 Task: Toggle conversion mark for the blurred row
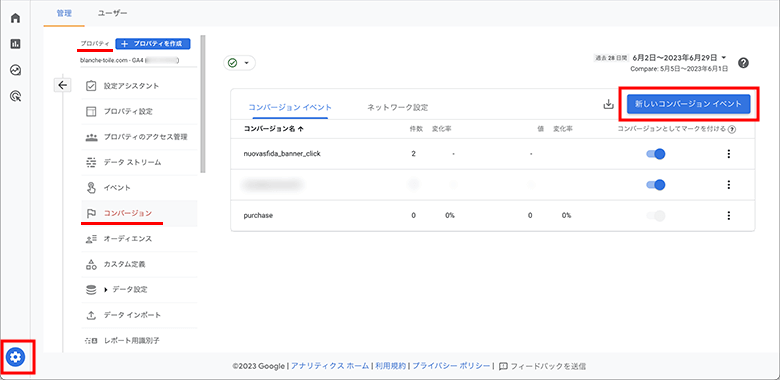point(656,185)
